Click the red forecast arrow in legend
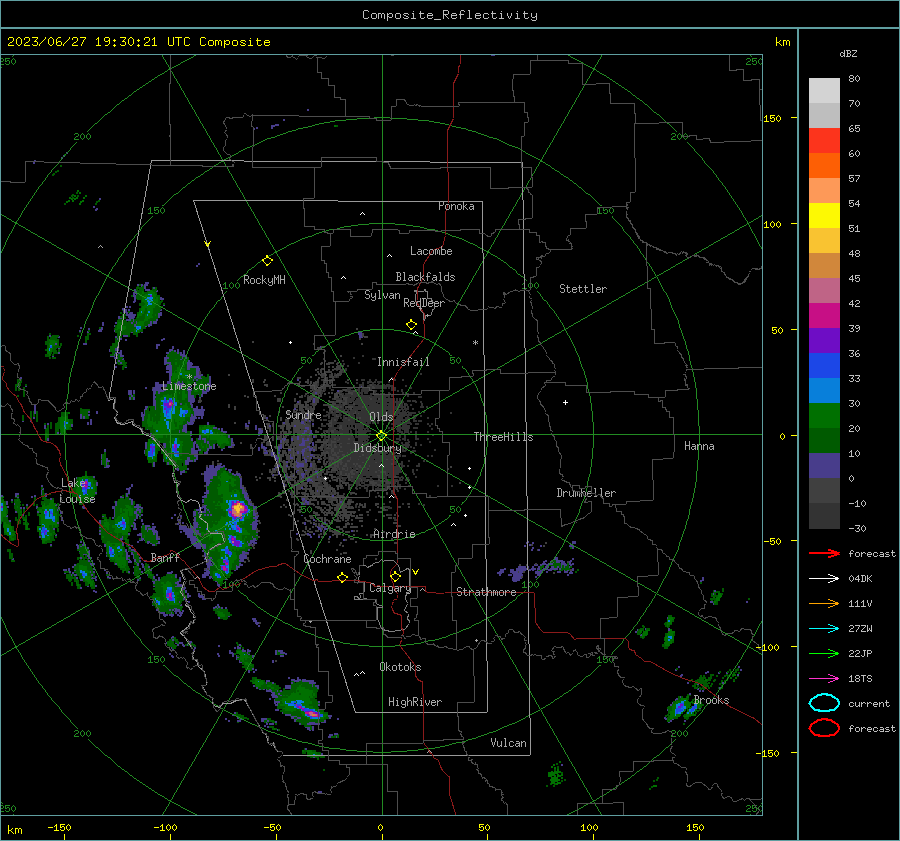Screen dimensions: 900x841 tap(824, 553)
